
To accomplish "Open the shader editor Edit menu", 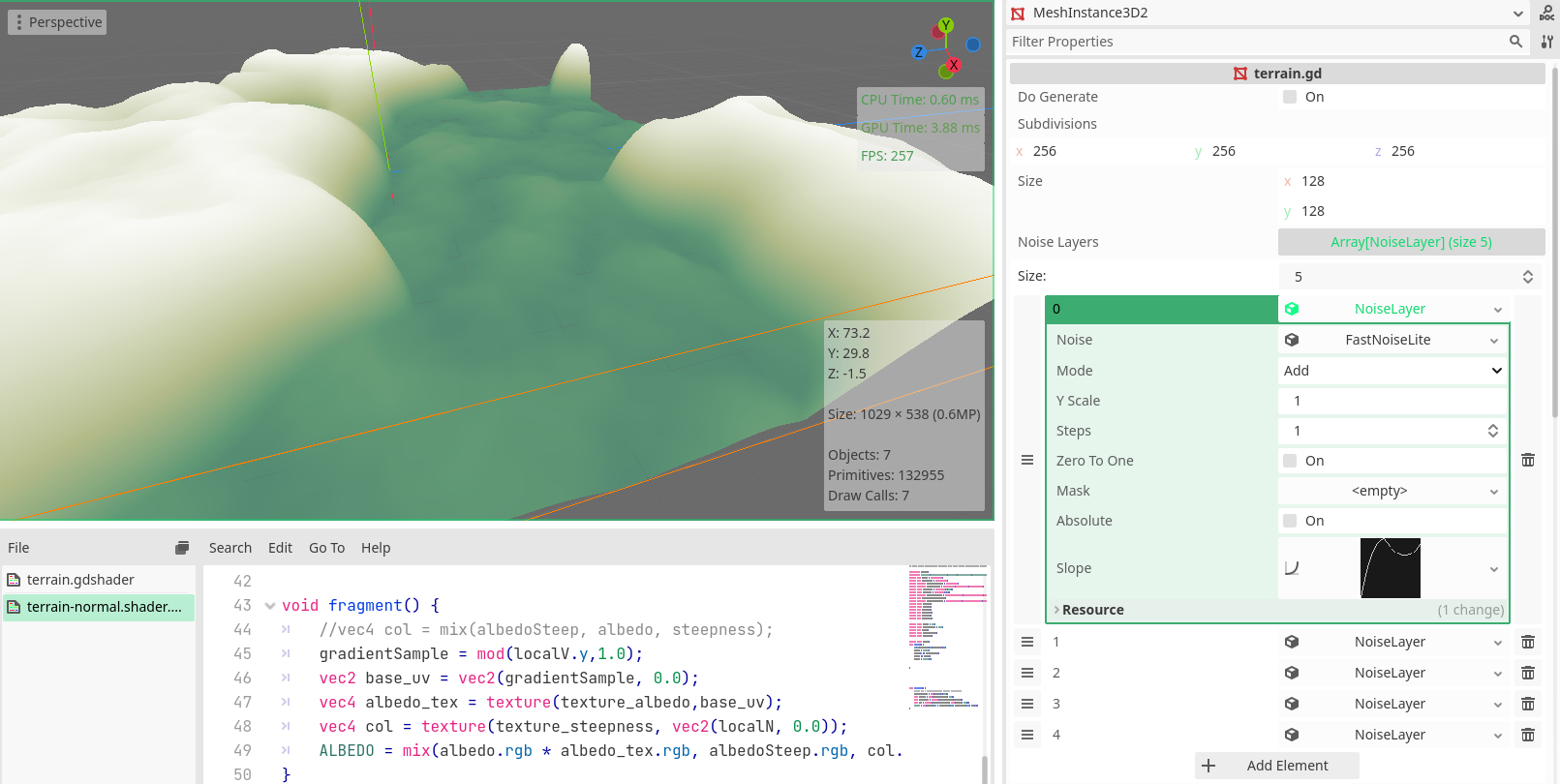I will click(280, 548).
